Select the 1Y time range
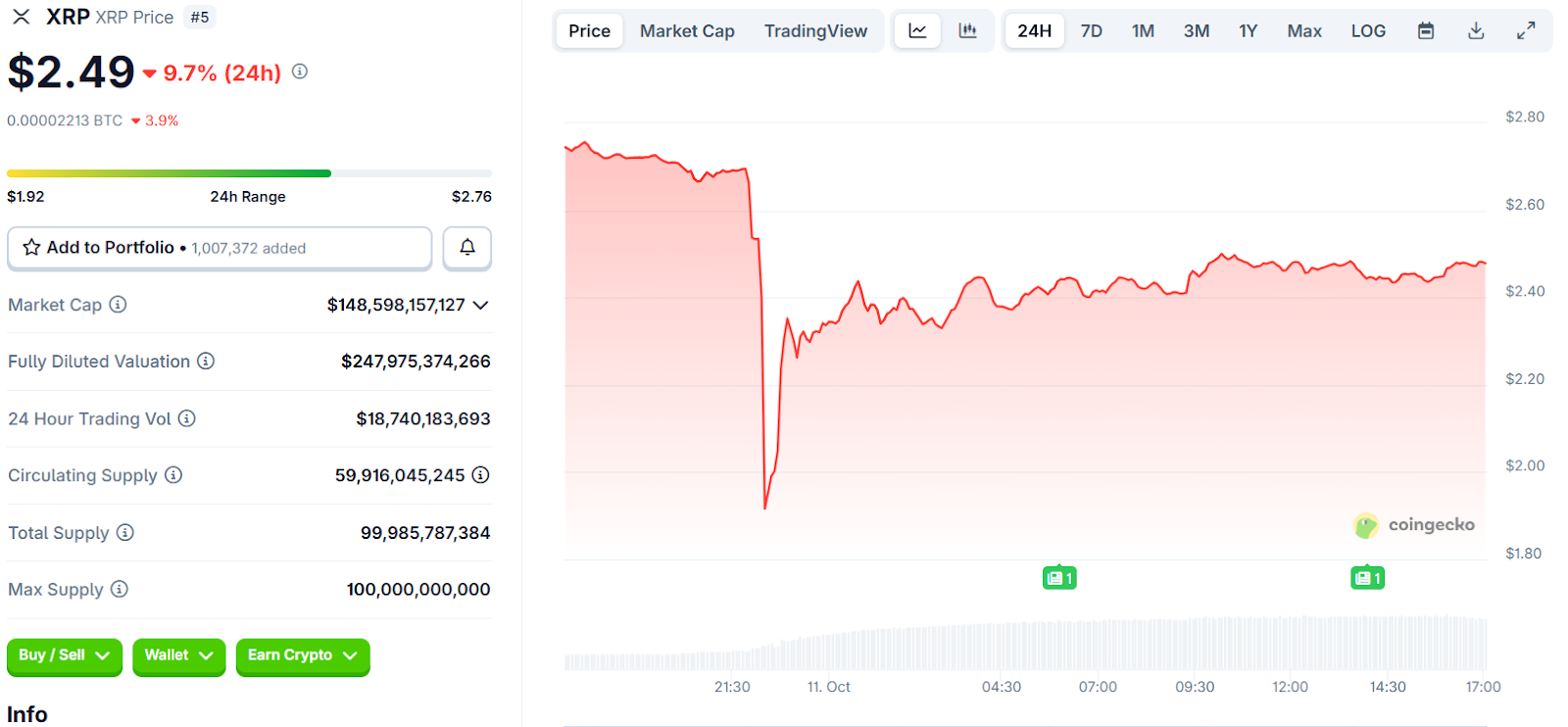Viewport: 1568px width, 727px height. pos(1248,31)
